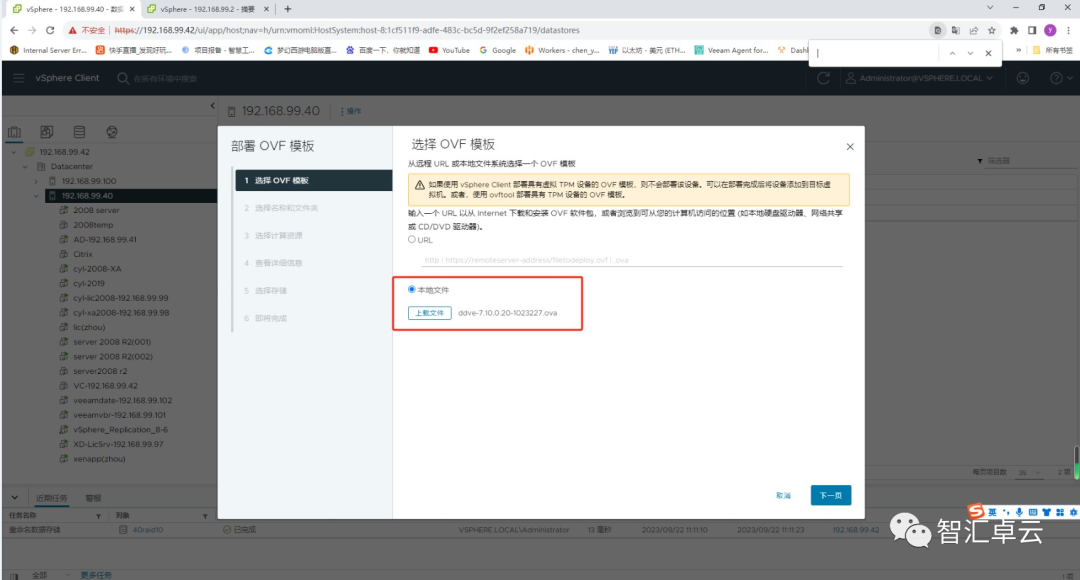
Task: Switch to the 警报 alarms tab
Action: [93, 498]
